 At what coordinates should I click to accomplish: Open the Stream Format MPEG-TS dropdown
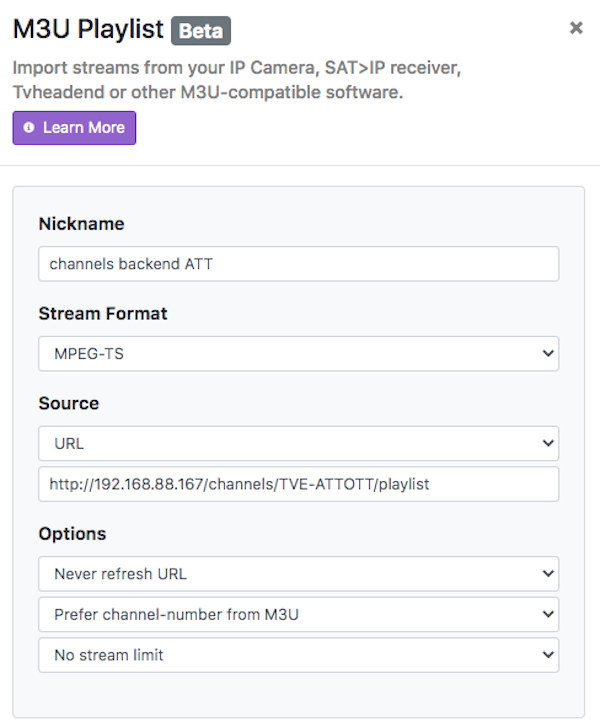[x=298, y=354]
